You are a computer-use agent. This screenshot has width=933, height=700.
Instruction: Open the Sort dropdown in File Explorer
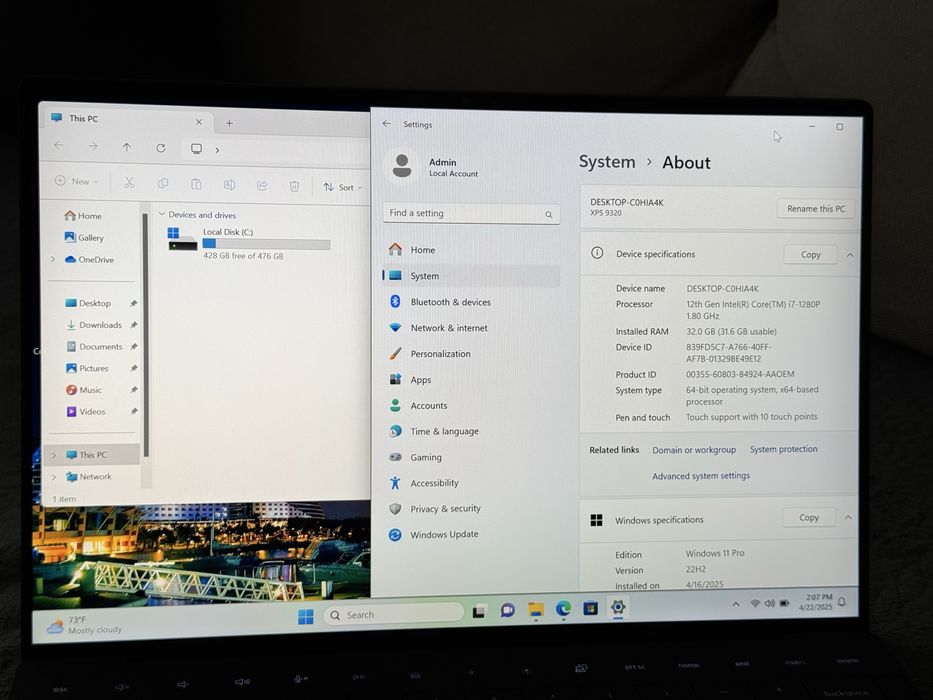click(x=343, y=187)
